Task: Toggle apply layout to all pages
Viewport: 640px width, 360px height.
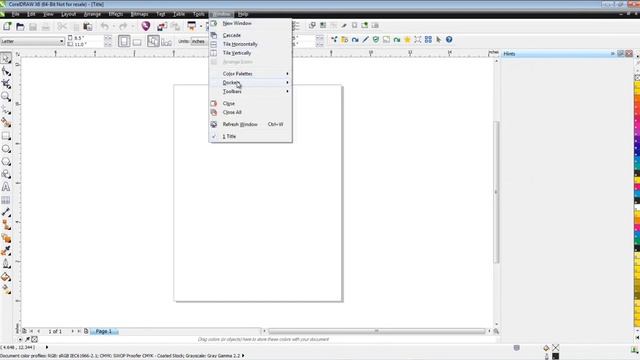Action: coord(153,41)
